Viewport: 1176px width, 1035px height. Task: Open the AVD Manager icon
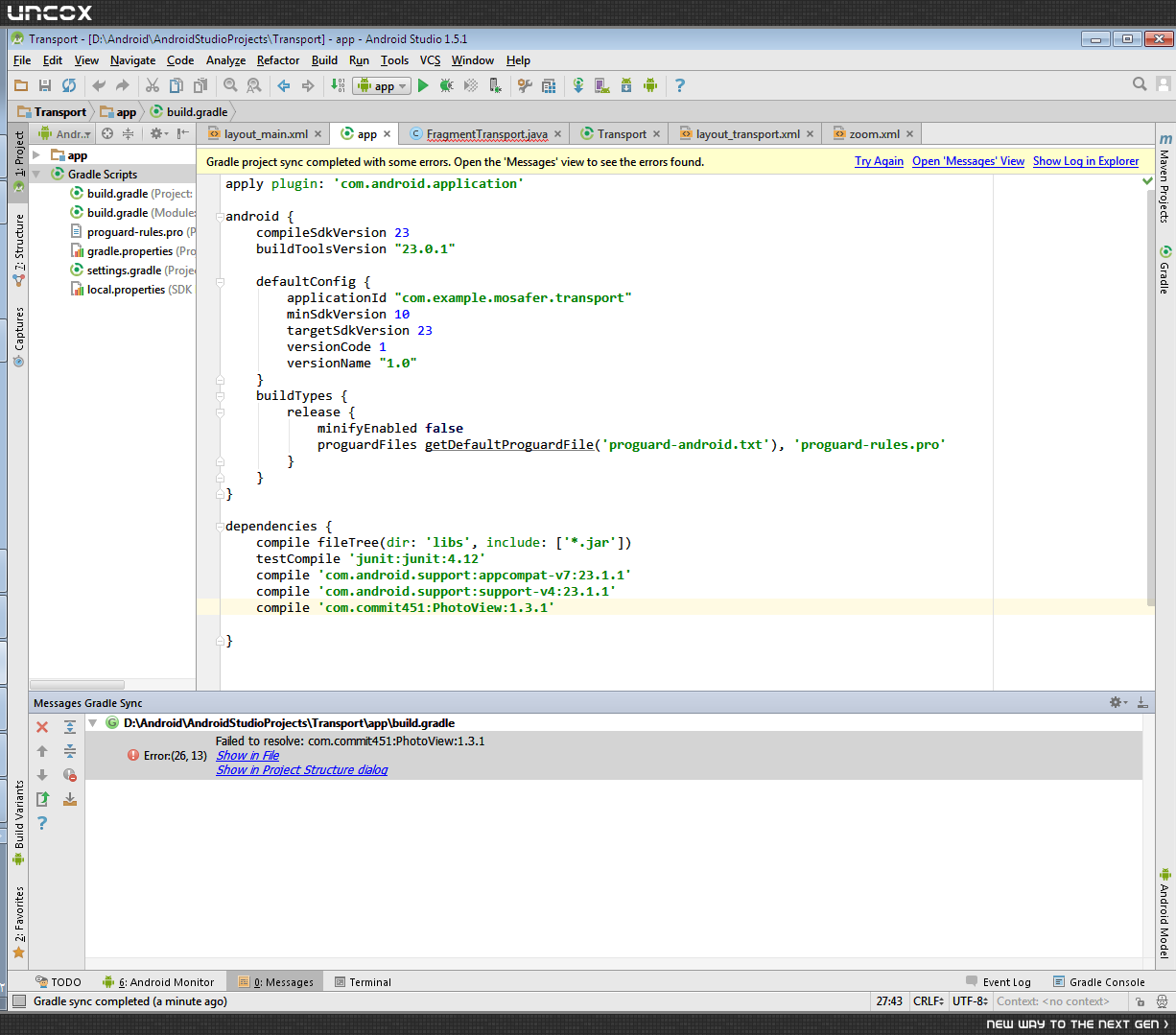tap(602, 85)
